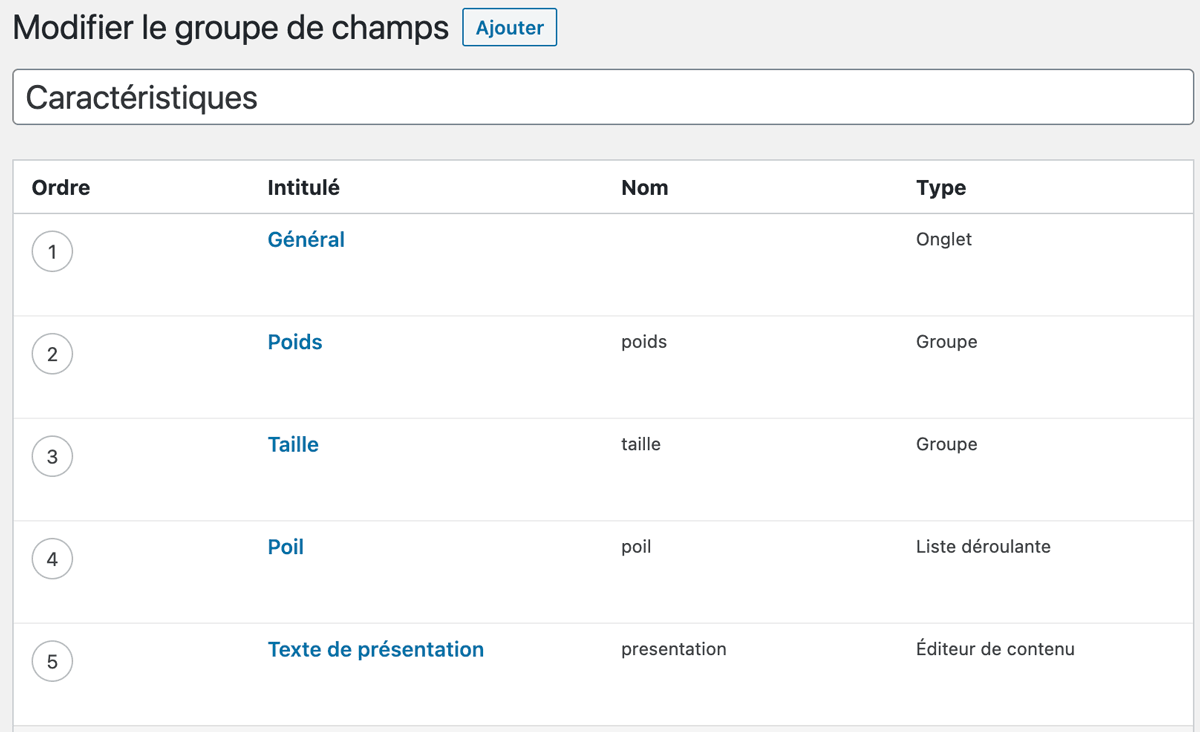Open the Poids field link
Screen dimensions: 1200x732
(295, 342)
